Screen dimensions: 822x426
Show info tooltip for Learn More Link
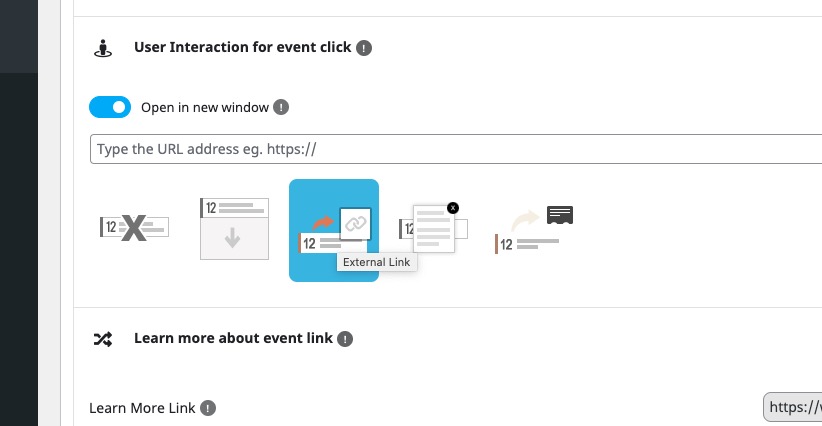click(x=208, y=408)
